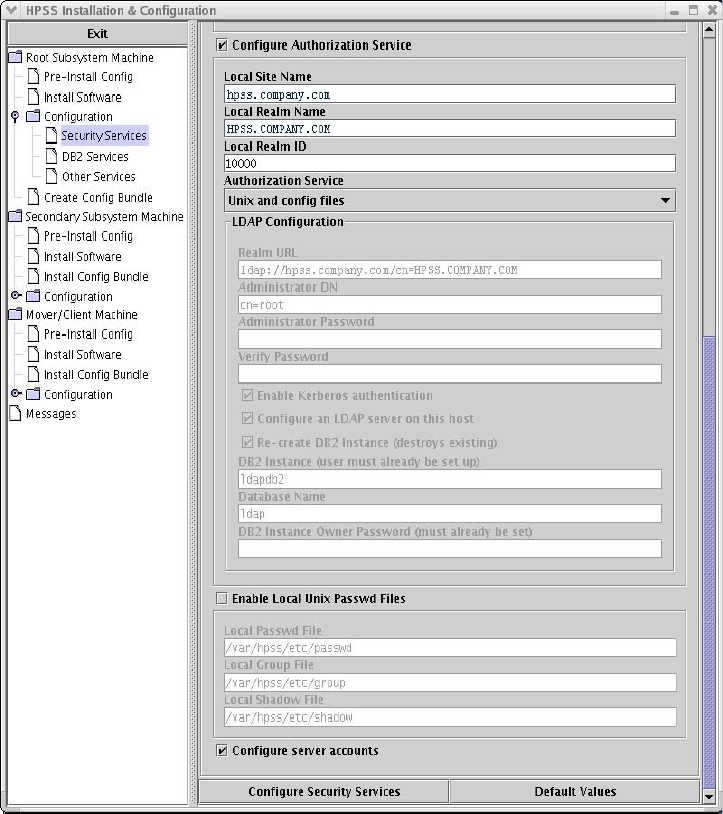The width and height of the screenshot is (723, 814).
Task: Uncheck Configure Authorization Service checkbox
Action: pyautogui.click(x=222, y=45)
